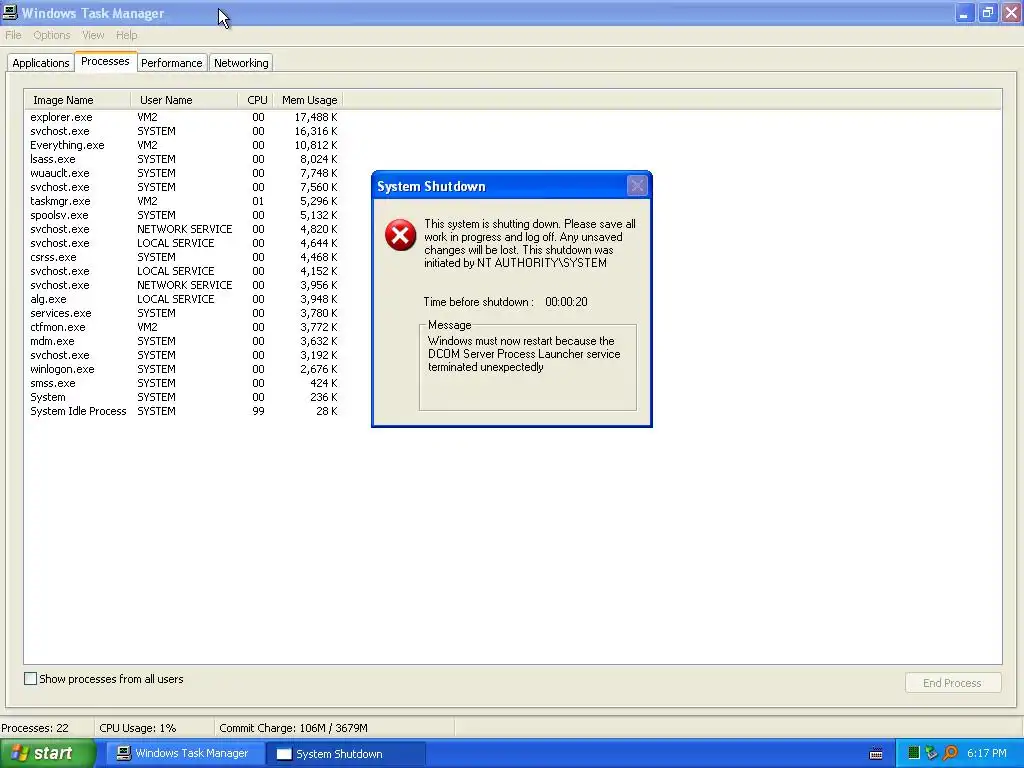Select the Processes tab

(x=105, y=61)
